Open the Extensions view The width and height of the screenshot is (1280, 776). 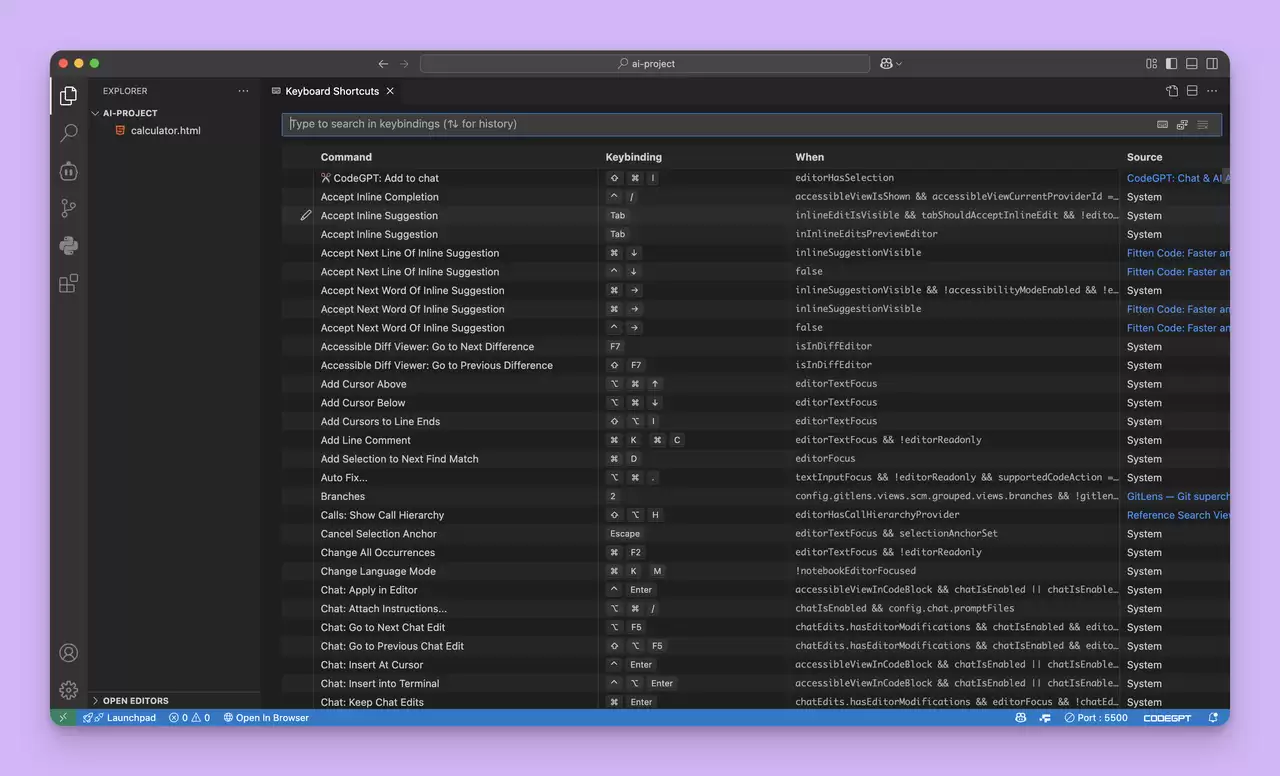point(68,283)
